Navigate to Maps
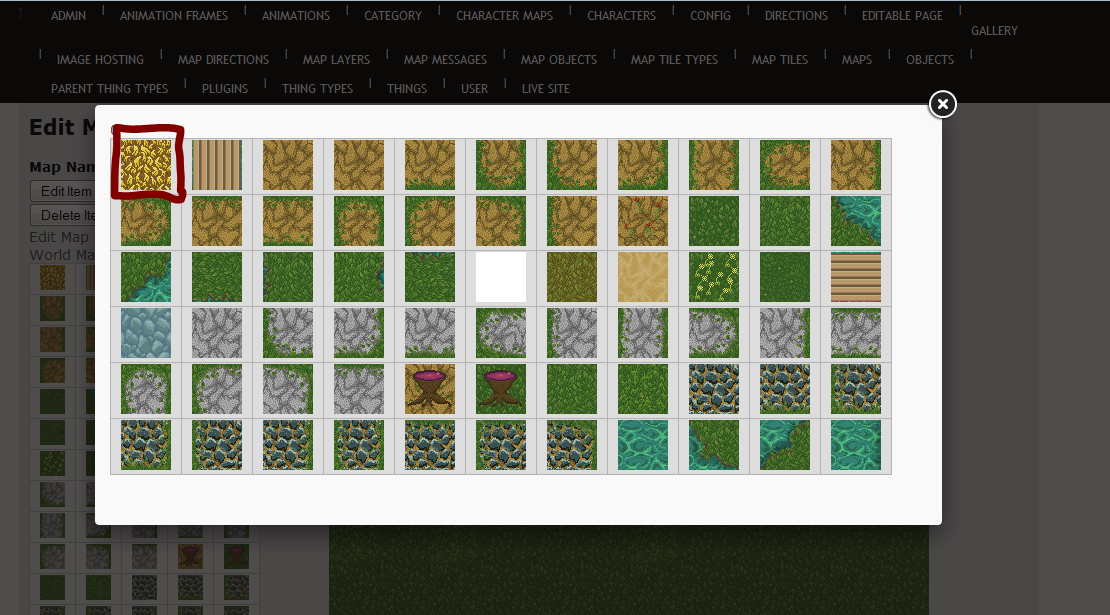This screenshot has height=615, width=1110. [857, 60]
